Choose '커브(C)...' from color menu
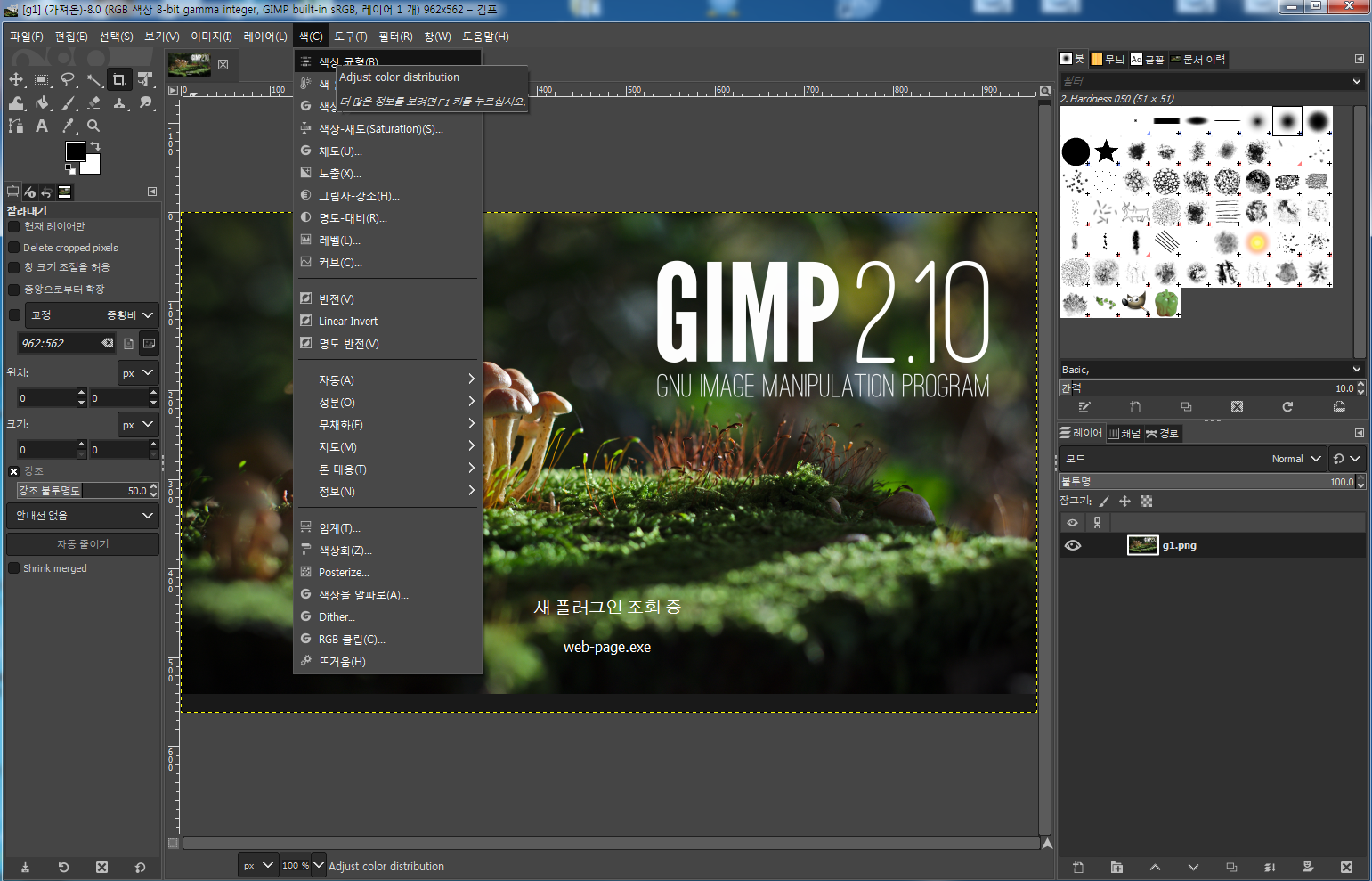Screen dimensions: 1372x881 click(x=388, y=263)
